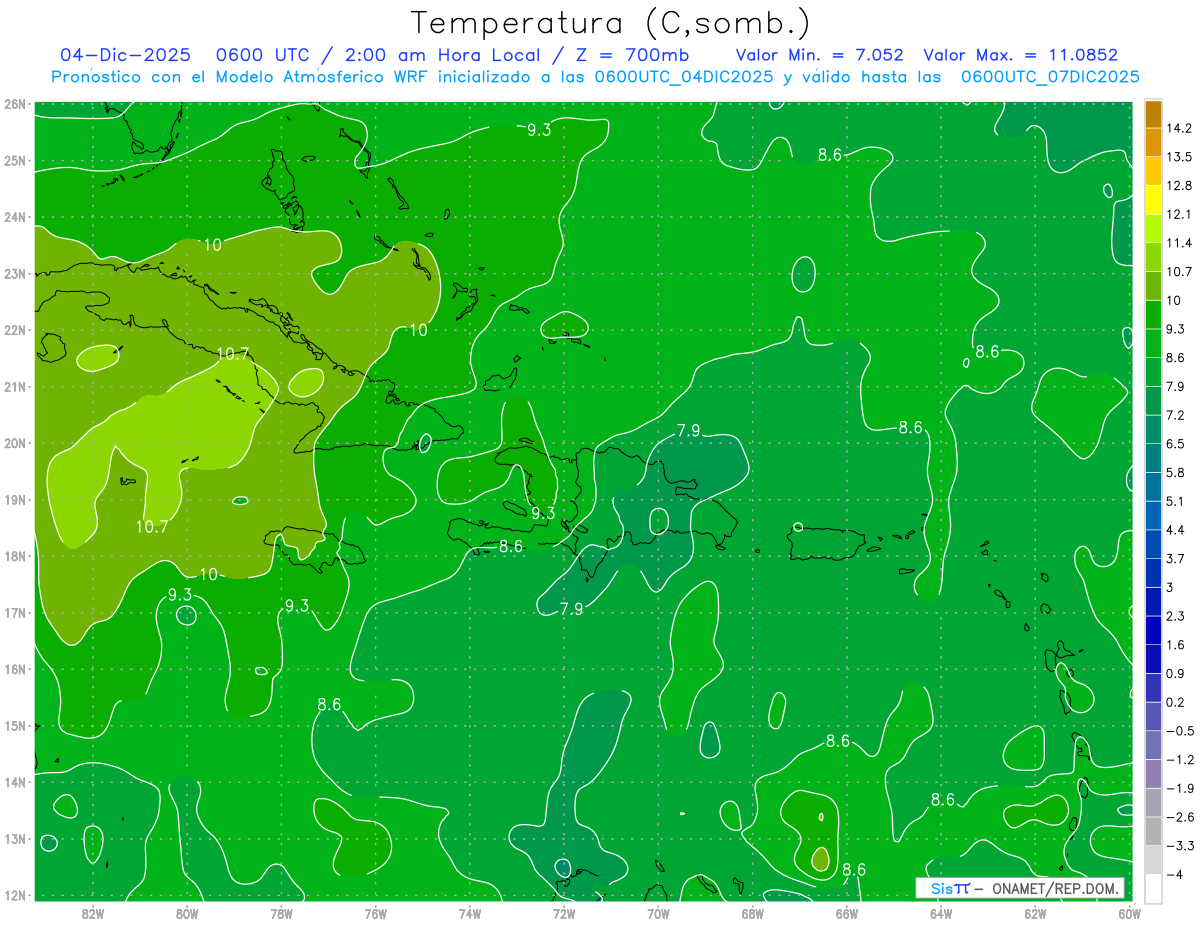Click the 80W longitude axis label
Image resolution: width=1200 pixels, height=927 pixels.
pyautogui.click(x=186, y=913)
